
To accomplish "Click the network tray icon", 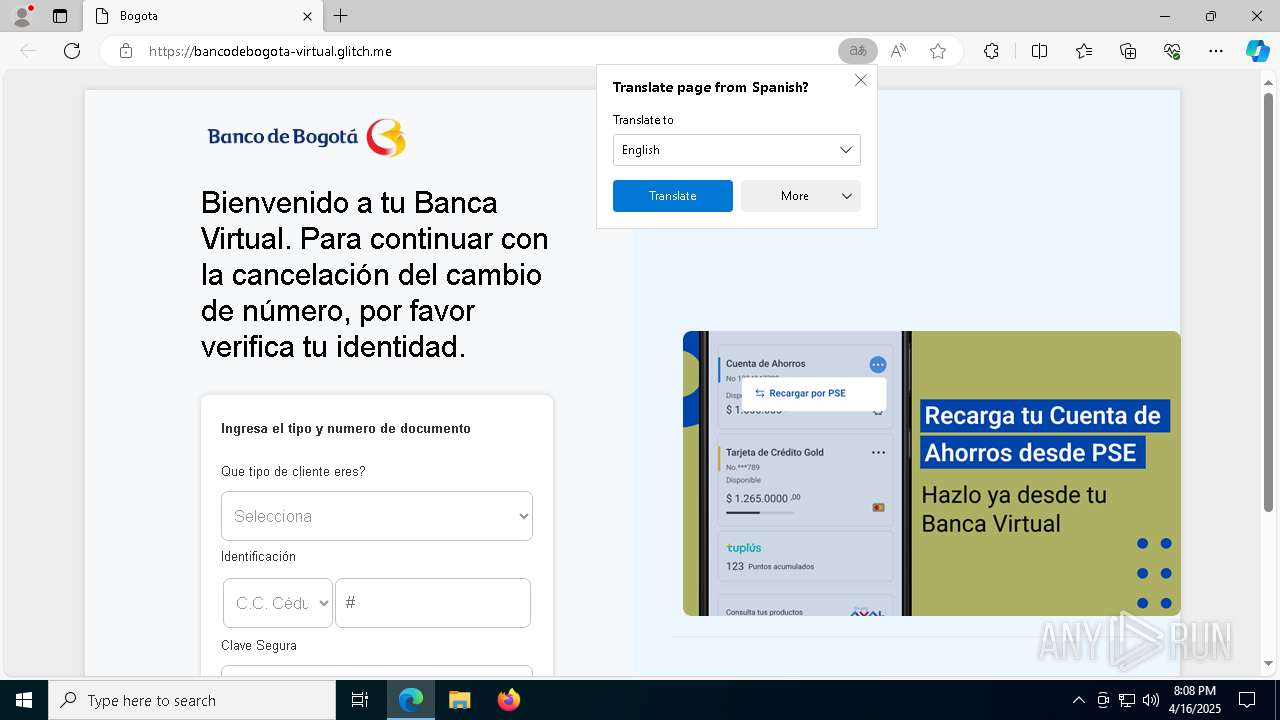I will pos(1127,700).
